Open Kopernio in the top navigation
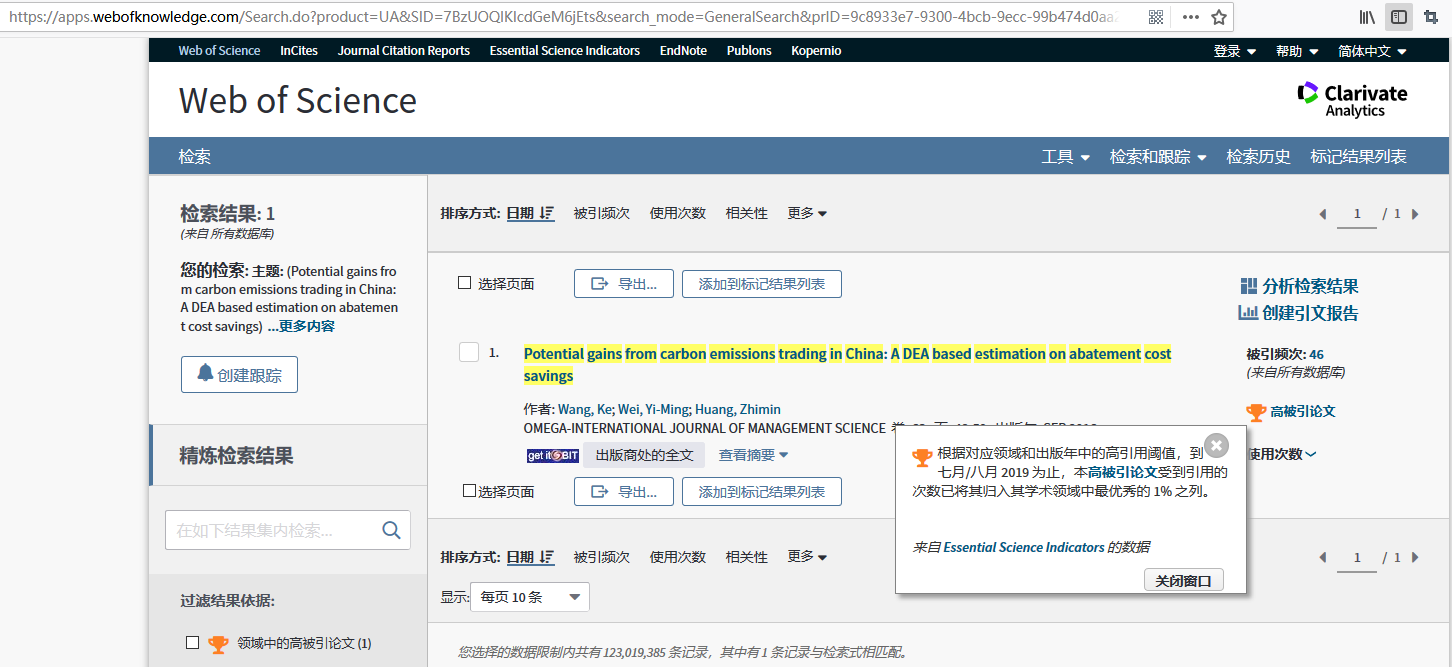1452x668 pixels. click(816, 51)
